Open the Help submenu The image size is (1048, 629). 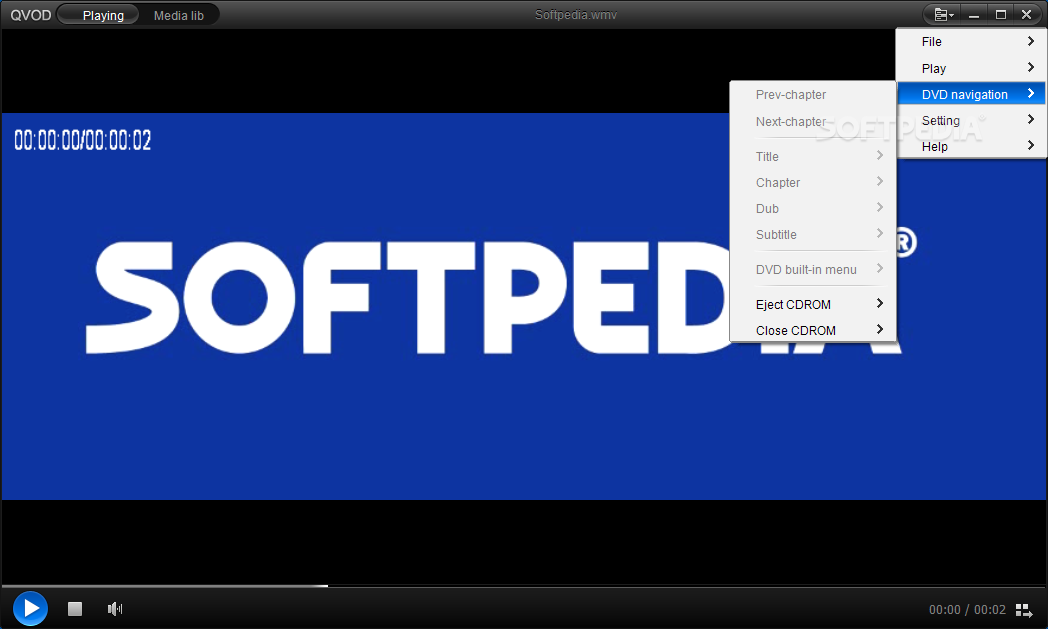[x=971, y=146]
